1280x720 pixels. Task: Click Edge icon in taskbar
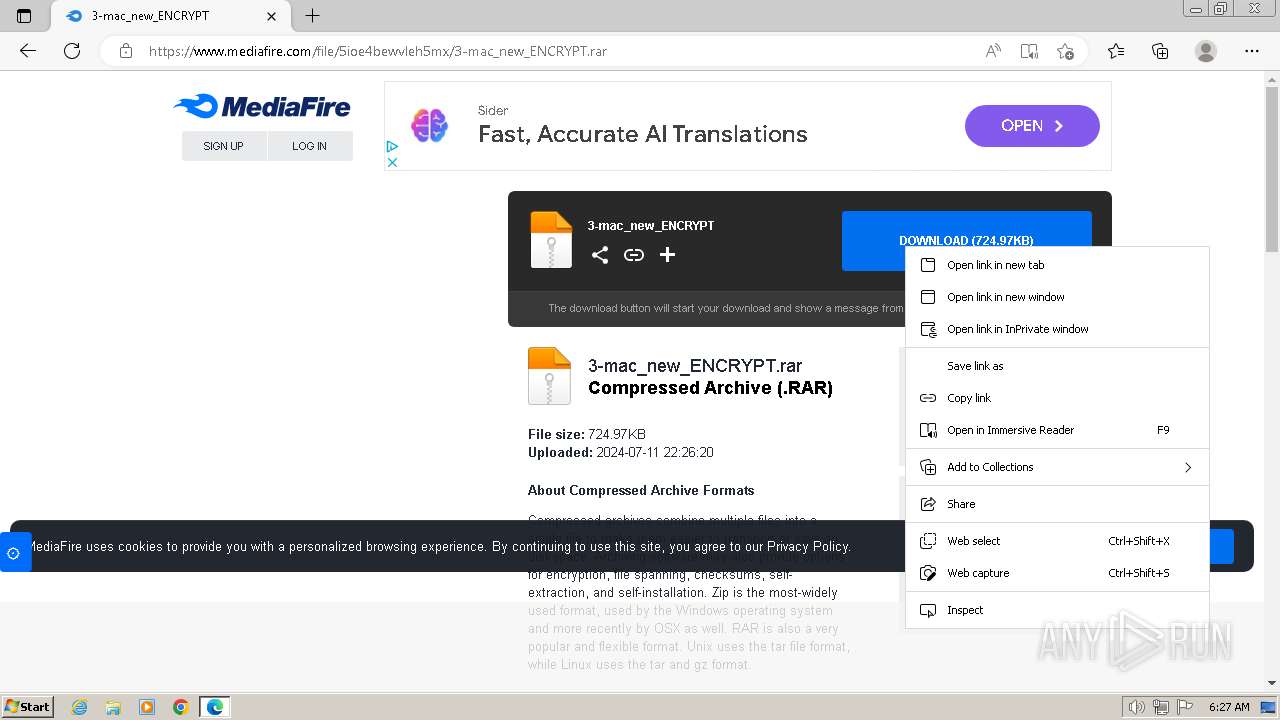(214, 707)
